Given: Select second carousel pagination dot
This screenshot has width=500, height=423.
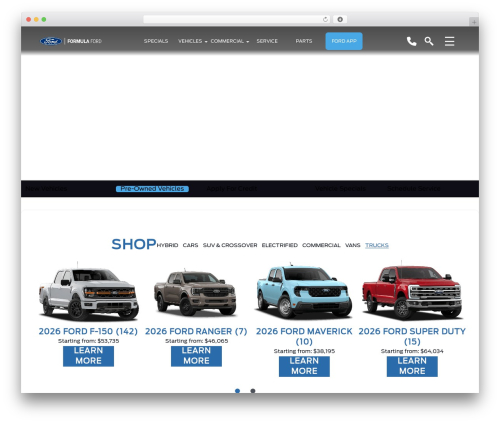Looking at the screenshot, I should tap(253, 391).
